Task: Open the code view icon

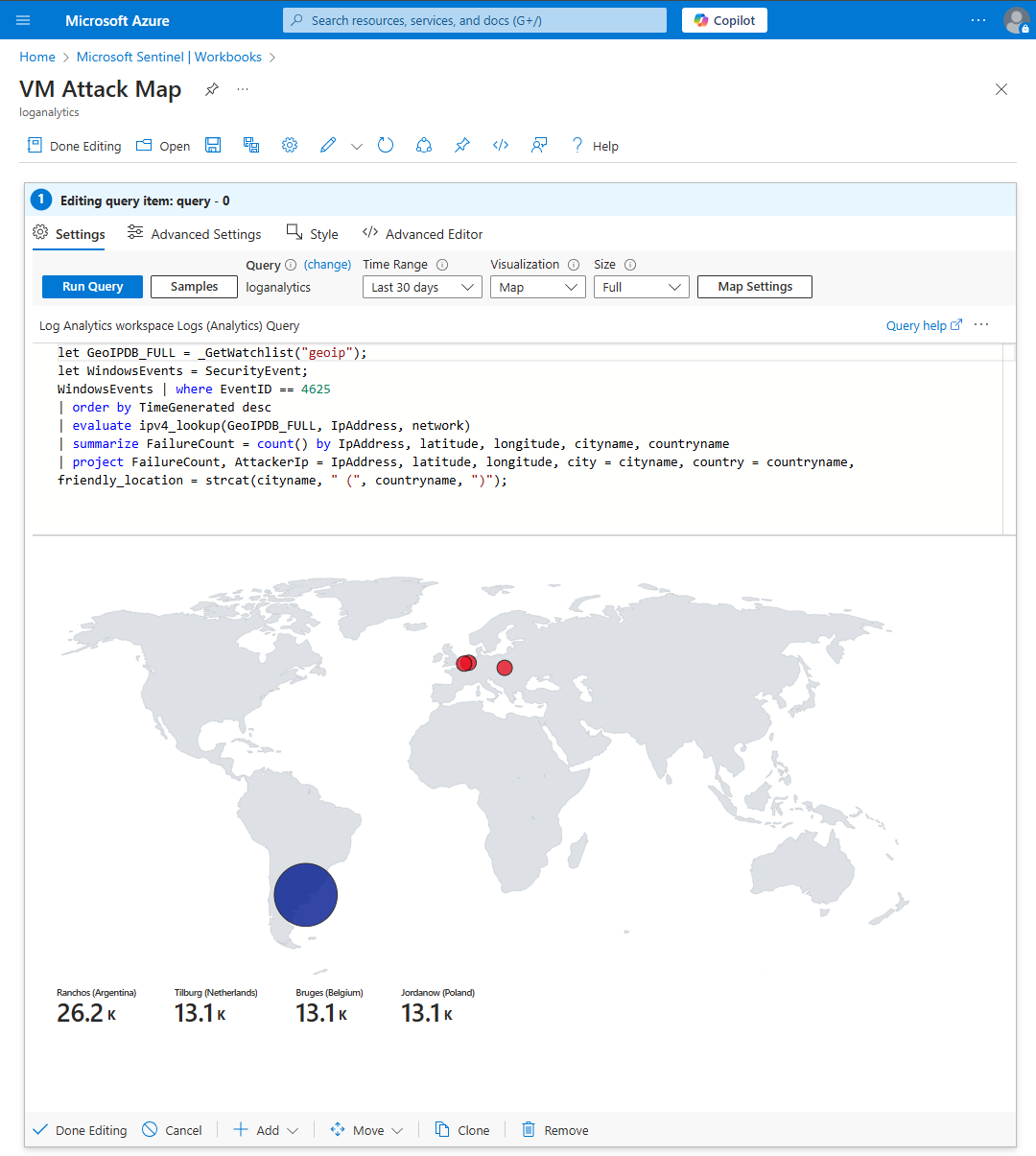Action: (501, 145)
